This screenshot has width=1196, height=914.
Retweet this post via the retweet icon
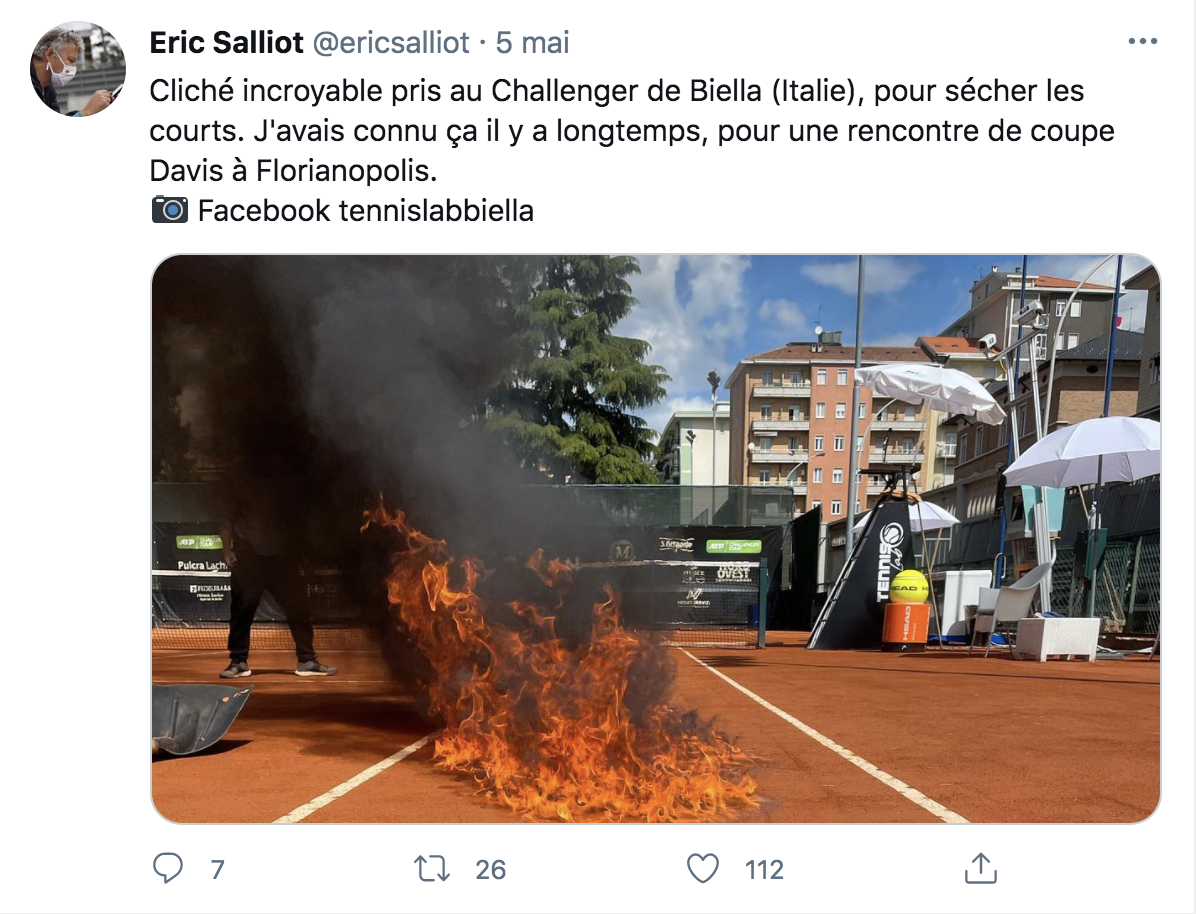pos(432,868)
